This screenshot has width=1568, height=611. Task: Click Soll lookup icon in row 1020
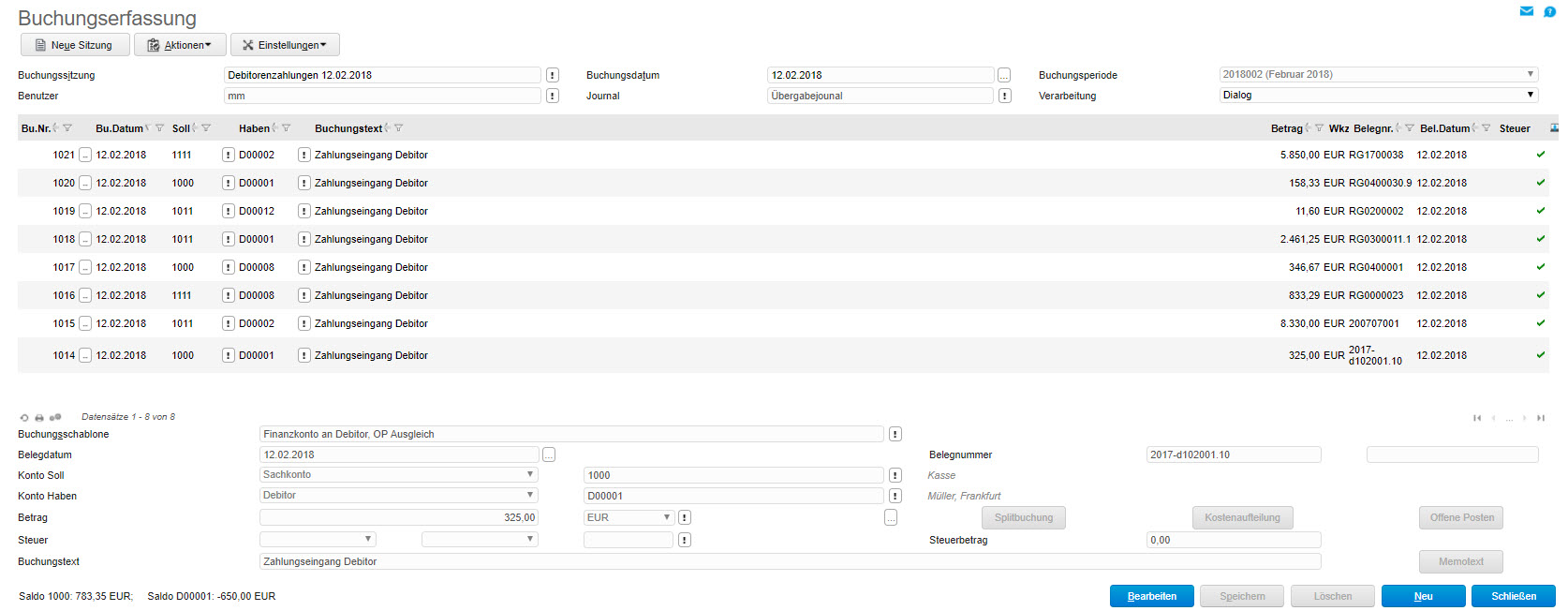point(228,183)
